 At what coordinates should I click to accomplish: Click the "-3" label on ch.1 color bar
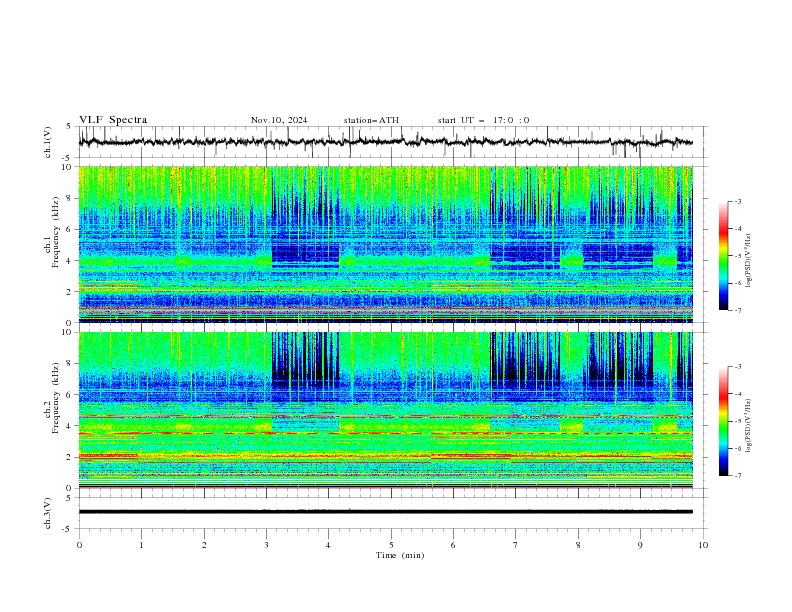(738, 201)
